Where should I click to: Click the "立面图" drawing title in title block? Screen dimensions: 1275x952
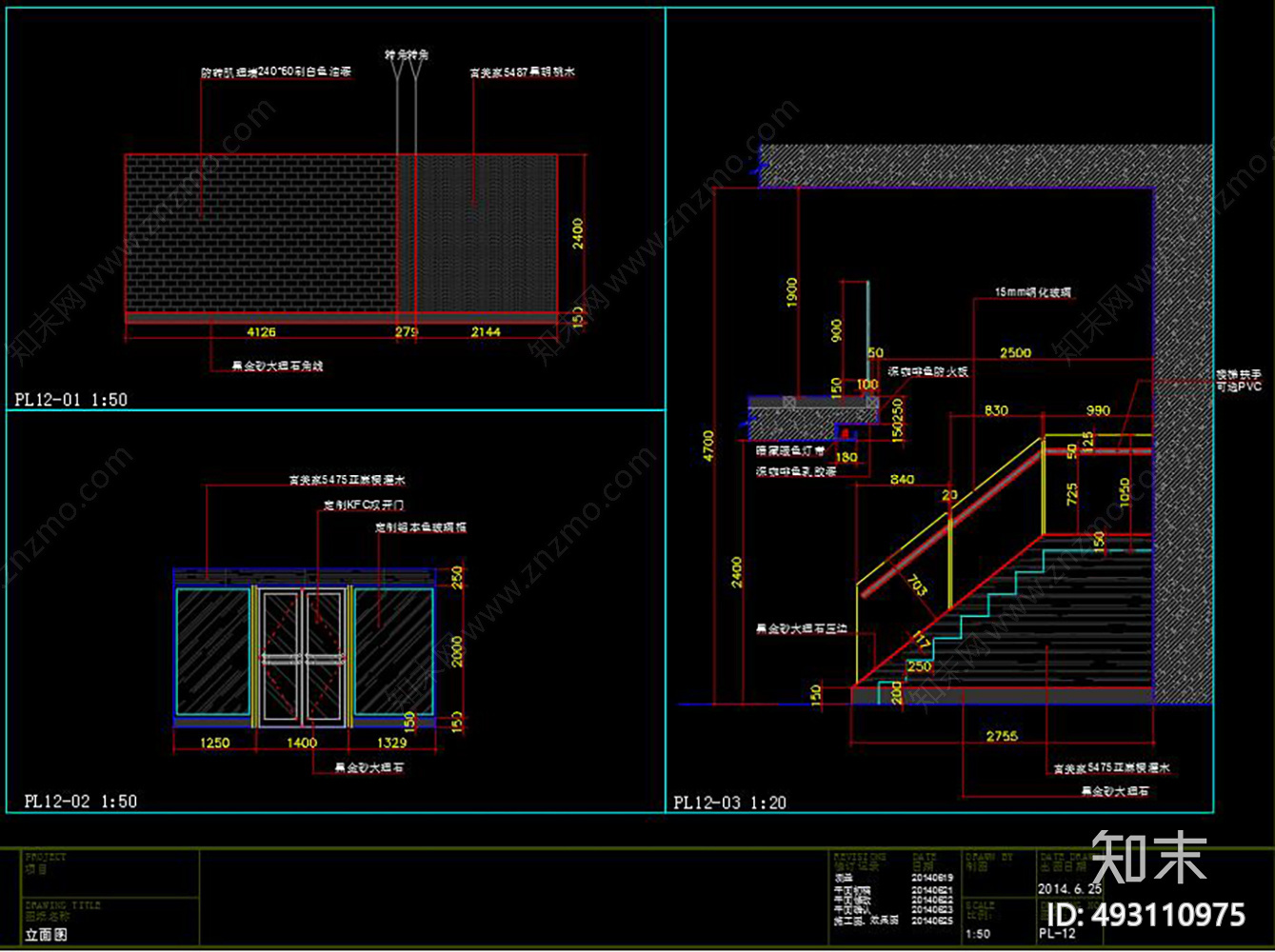tap(46, 935)
